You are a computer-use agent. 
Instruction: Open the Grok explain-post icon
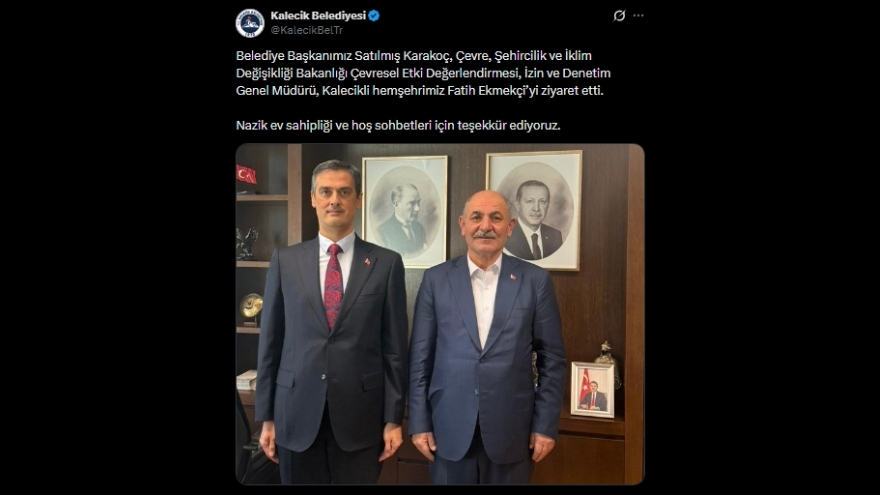[x=619, y=16]
